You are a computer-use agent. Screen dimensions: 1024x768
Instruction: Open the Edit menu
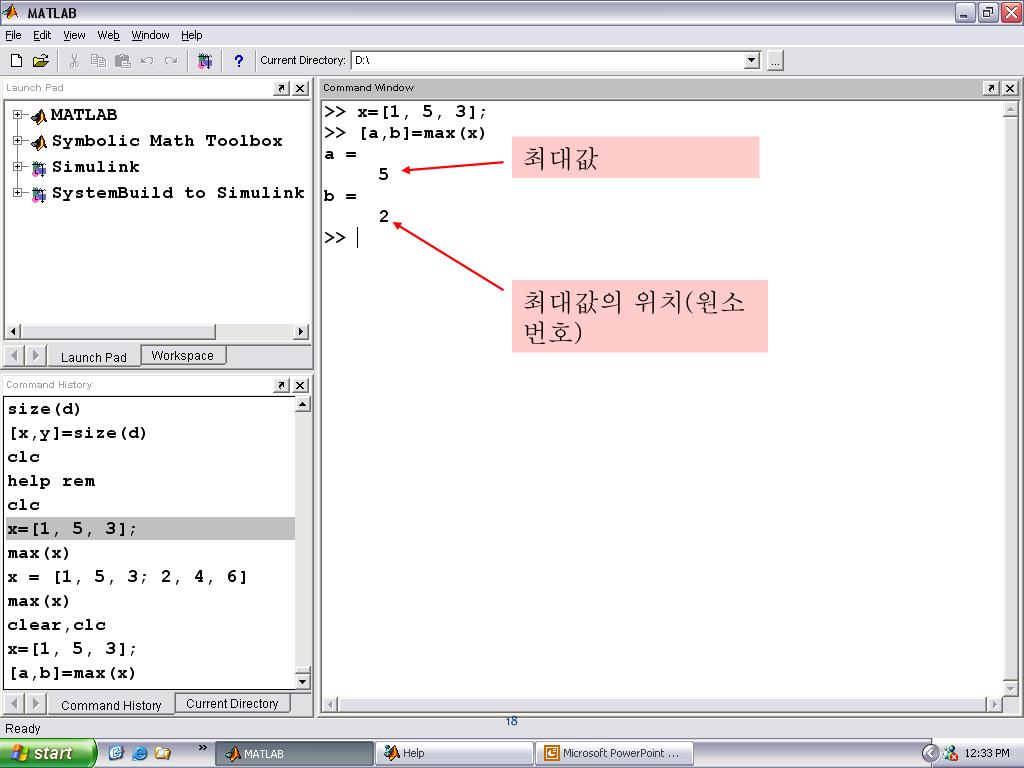coord(42,35)
